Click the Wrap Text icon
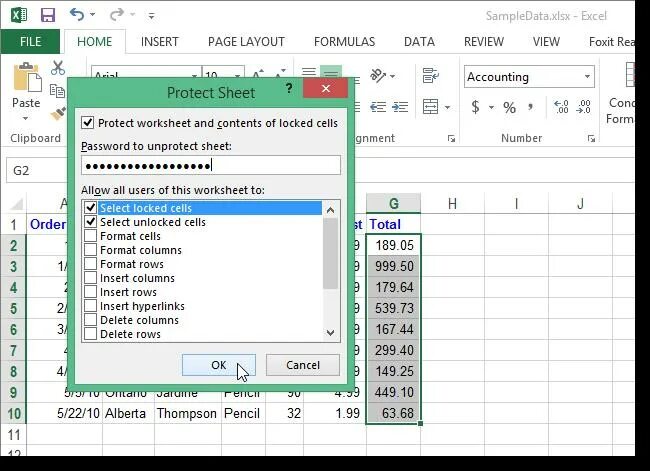Screen dimensions: 650x471 click(x=431, y=75)
